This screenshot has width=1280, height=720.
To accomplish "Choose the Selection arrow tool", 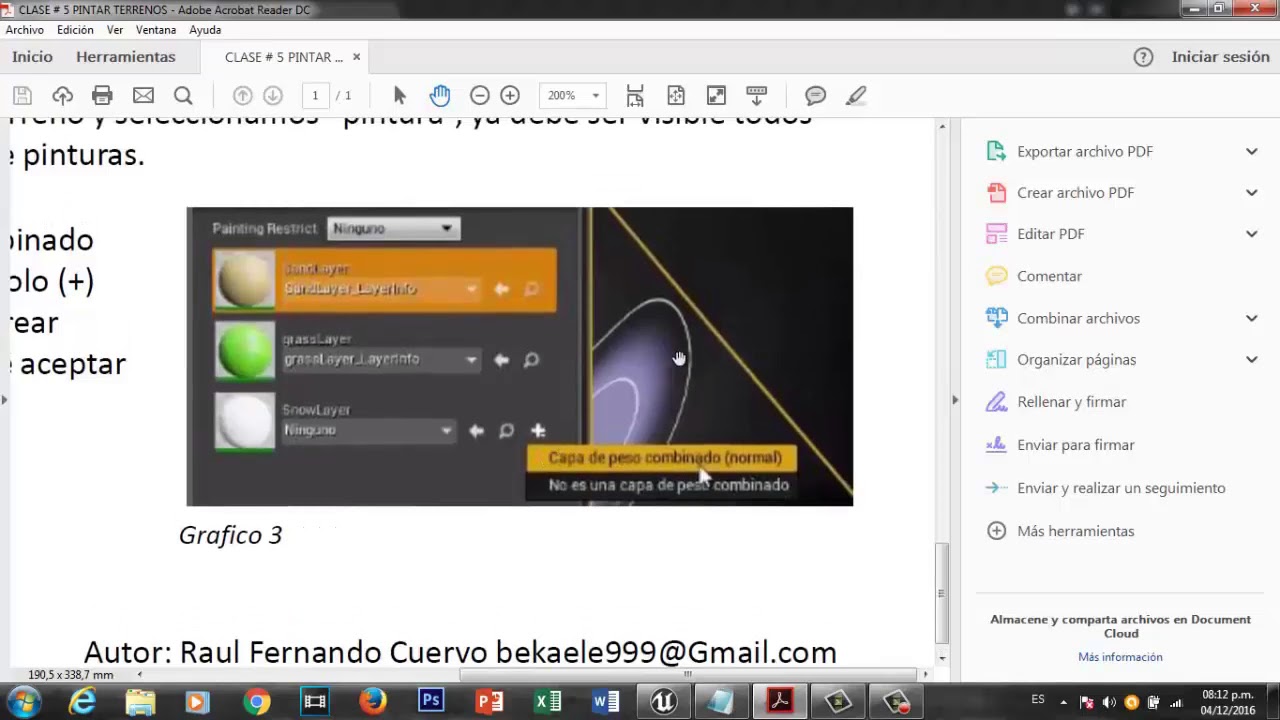I will click(x=400, y=96).
